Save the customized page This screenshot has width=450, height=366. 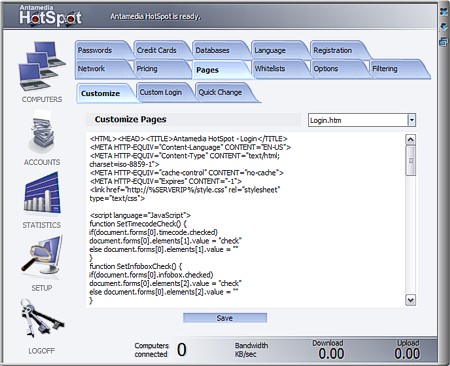(225, 318)
